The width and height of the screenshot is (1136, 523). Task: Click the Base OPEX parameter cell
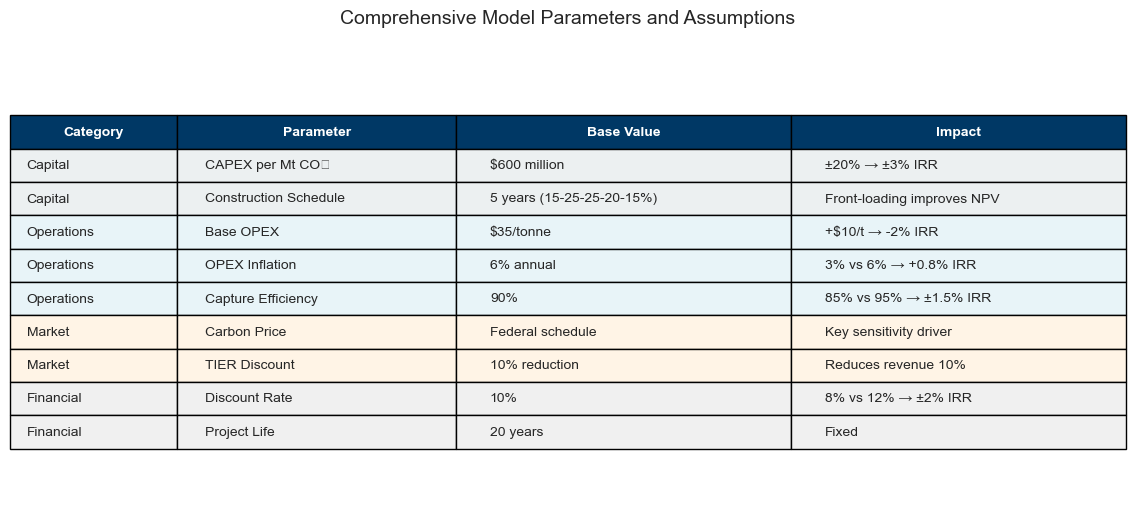pyautogui.click(x=242, y=232)
